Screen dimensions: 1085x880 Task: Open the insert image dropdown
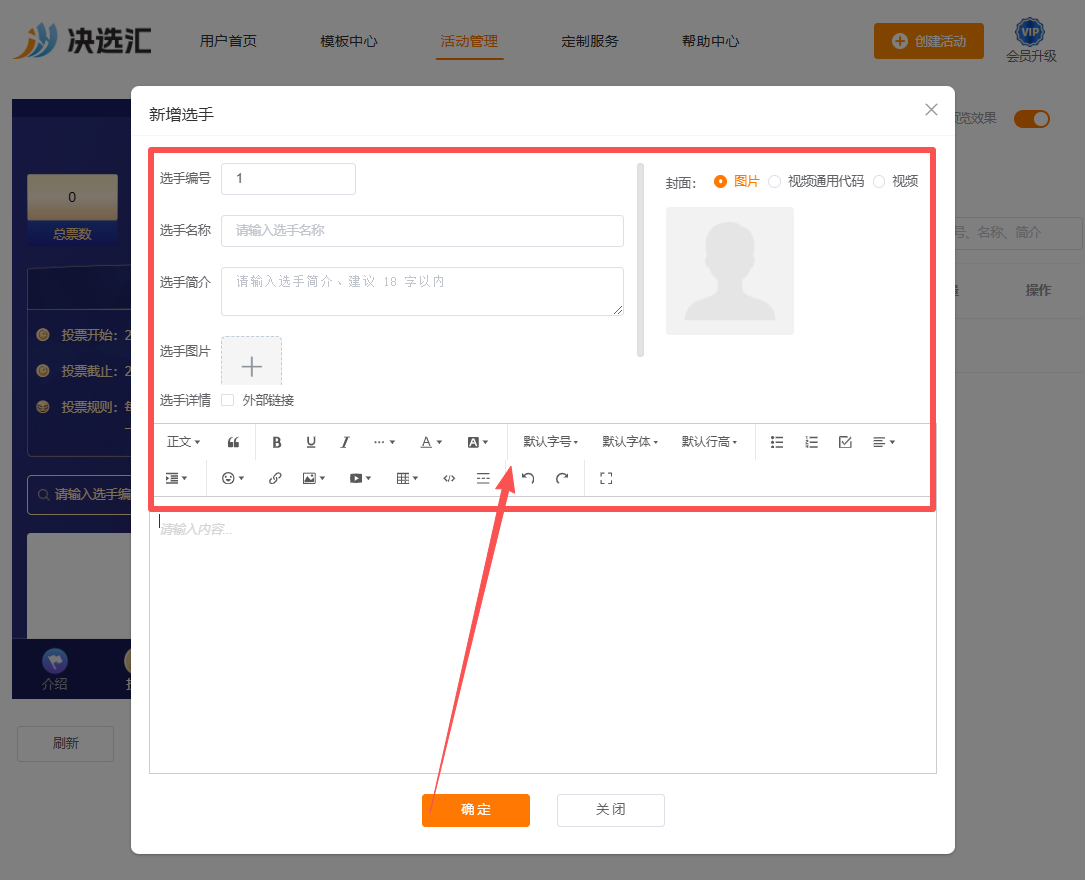point(313,478)
